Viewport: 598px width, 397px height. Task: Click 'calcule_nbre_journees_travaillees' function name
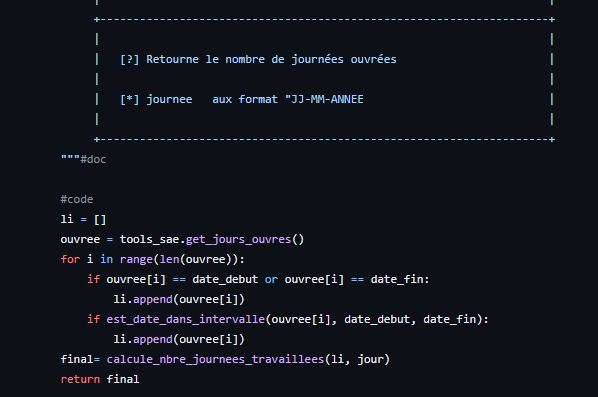pyautogui.click(x=215, y=359)
